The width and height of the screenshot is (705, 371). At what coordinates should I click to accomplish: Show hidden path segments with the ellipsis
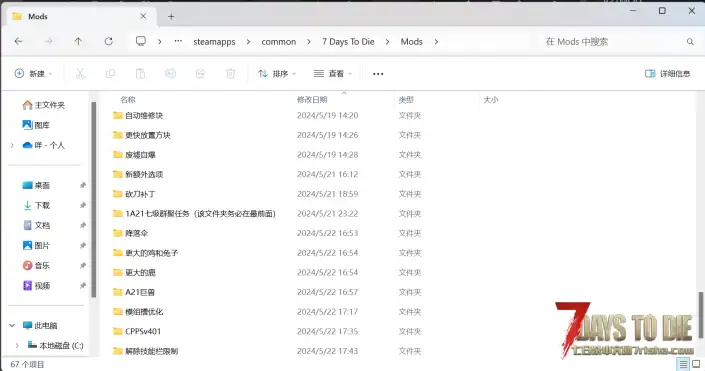(178, 41)
